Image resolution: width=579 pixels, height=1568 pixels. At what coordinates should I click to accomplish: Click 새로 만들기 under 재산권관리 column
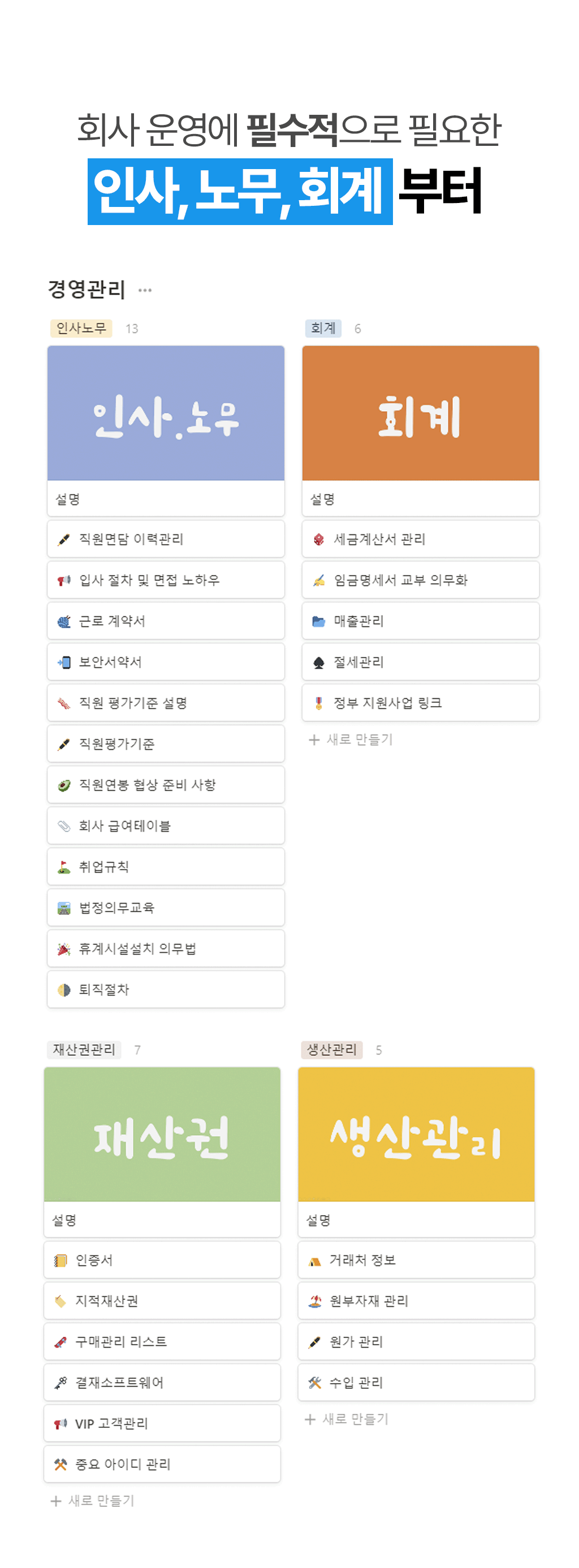pyautogui.click(x=93, y=1501)
